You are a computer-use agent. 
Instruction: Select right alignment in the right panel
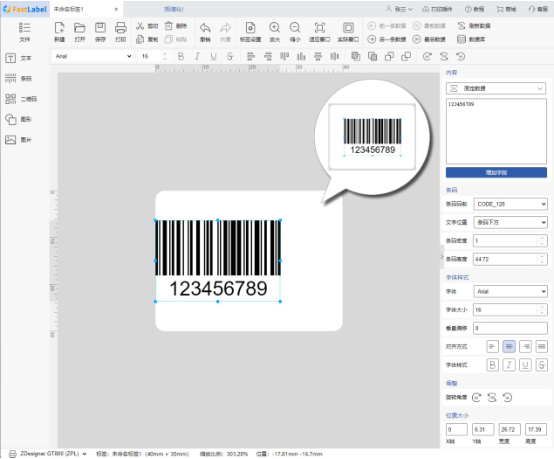tap(525, 347)
